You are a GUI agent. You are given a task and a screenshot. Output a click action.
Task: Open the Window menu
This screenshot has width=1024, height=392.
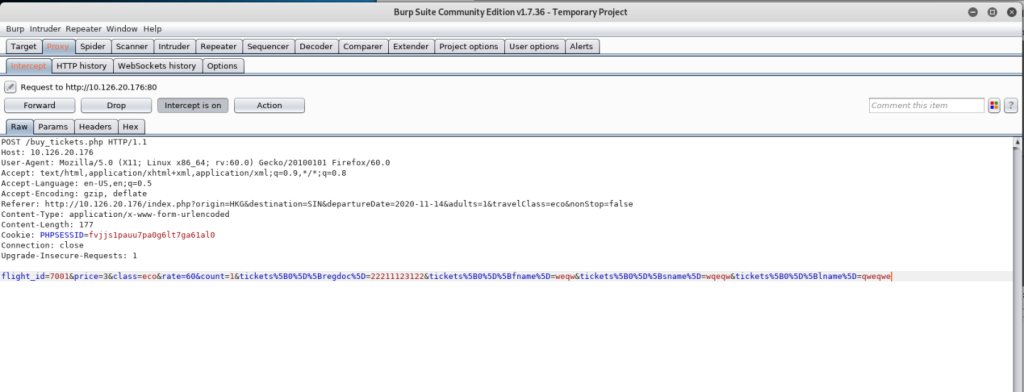(122, 29)
